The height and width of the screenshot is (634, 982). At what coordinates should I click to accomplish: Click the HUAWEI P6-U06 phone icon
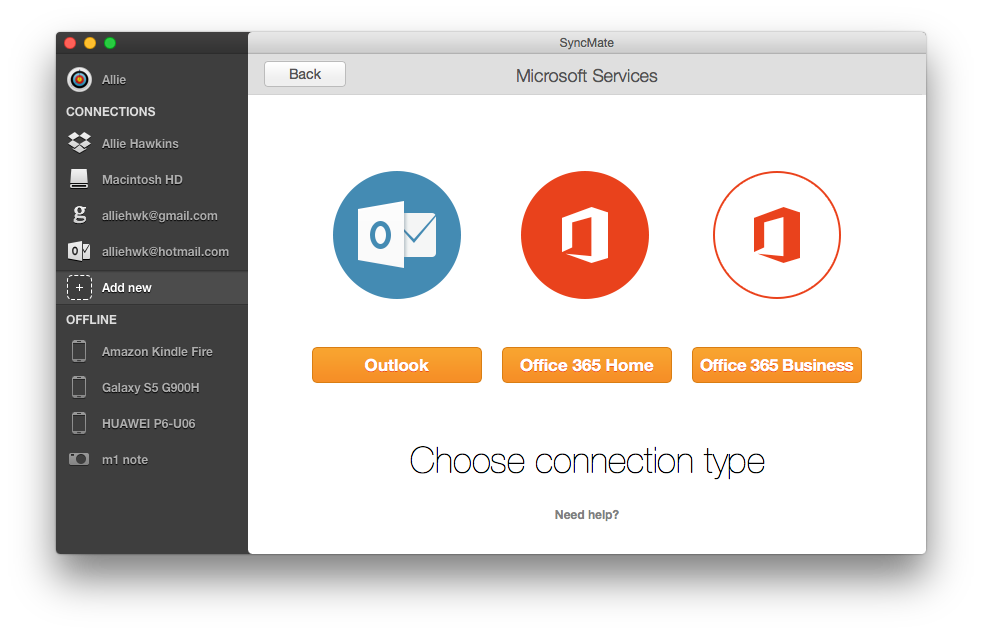pyautogui.click(x=78, y=423)
